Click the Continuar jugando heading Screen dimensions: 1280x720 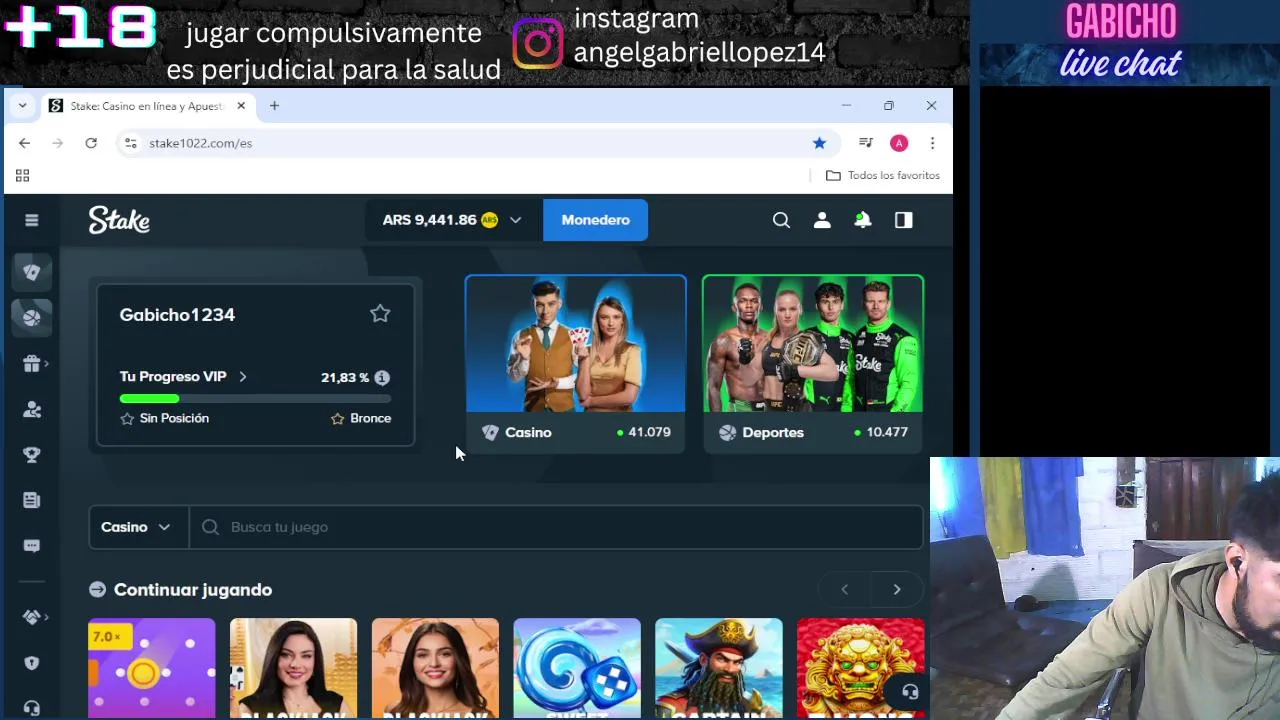[193, 590]
